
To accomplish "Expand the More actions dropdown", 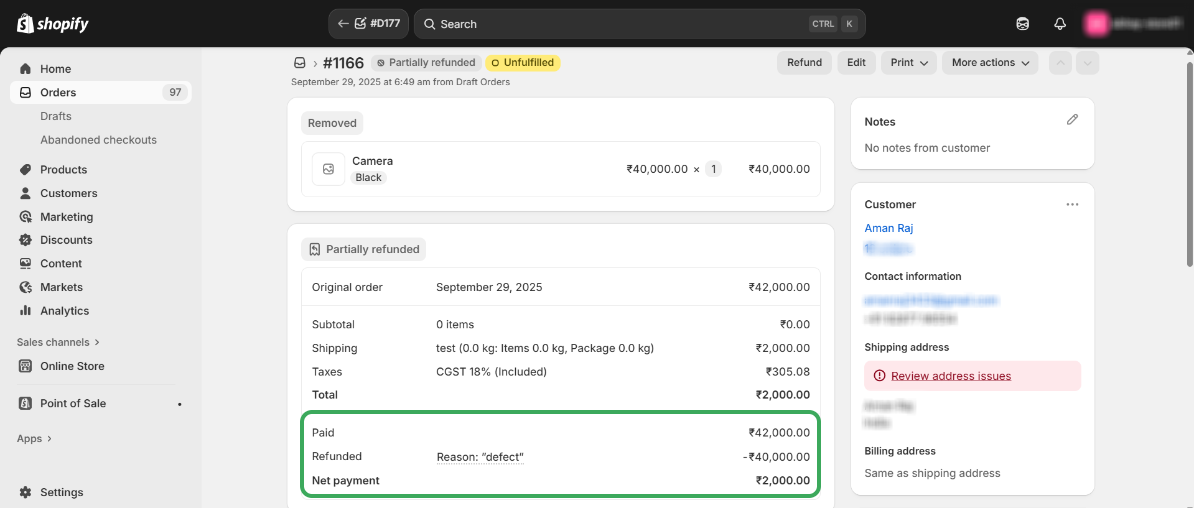I will (990, 63).
